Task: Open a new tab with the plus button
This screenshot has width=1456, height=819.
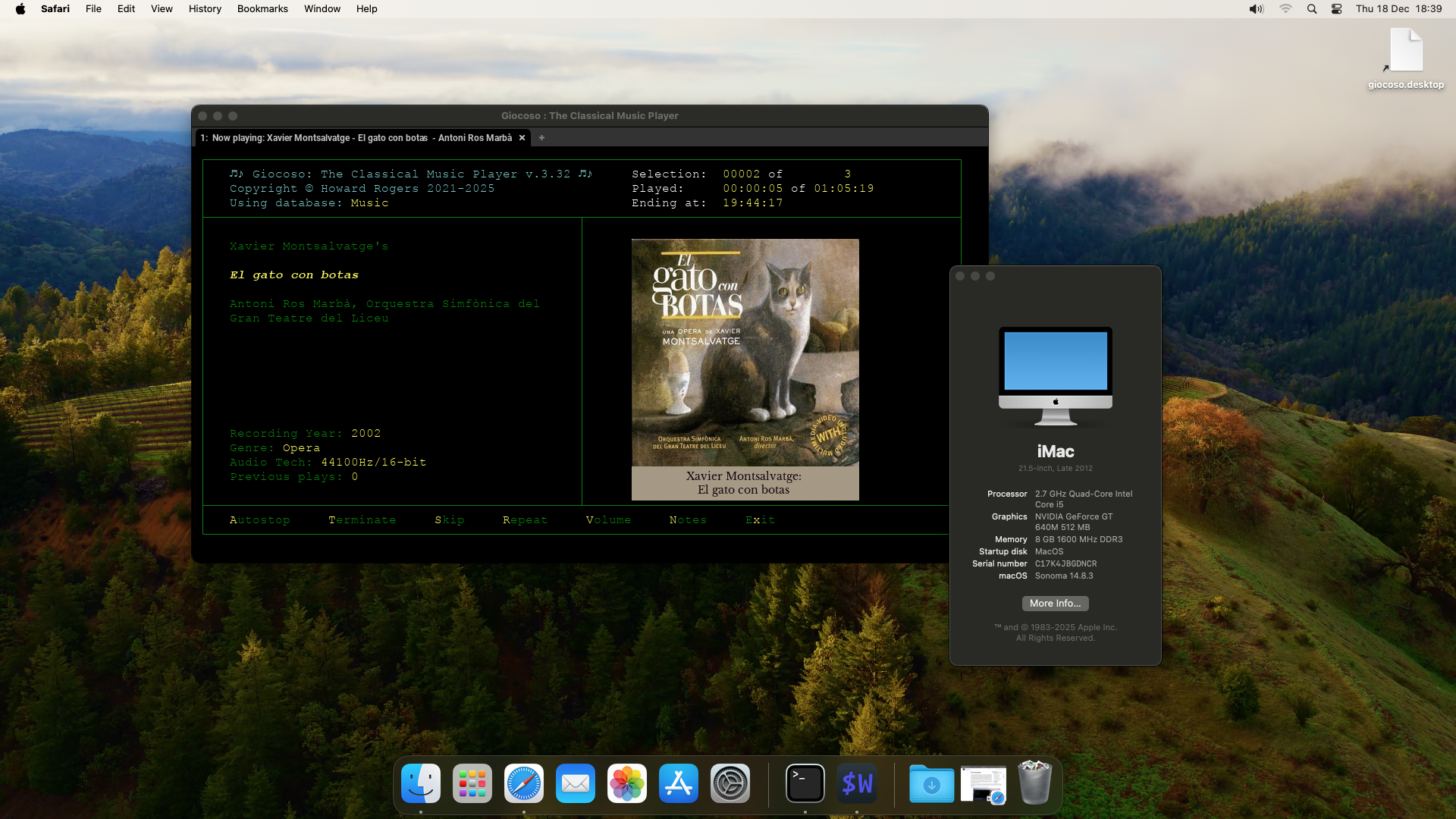Action: point(541,137)
